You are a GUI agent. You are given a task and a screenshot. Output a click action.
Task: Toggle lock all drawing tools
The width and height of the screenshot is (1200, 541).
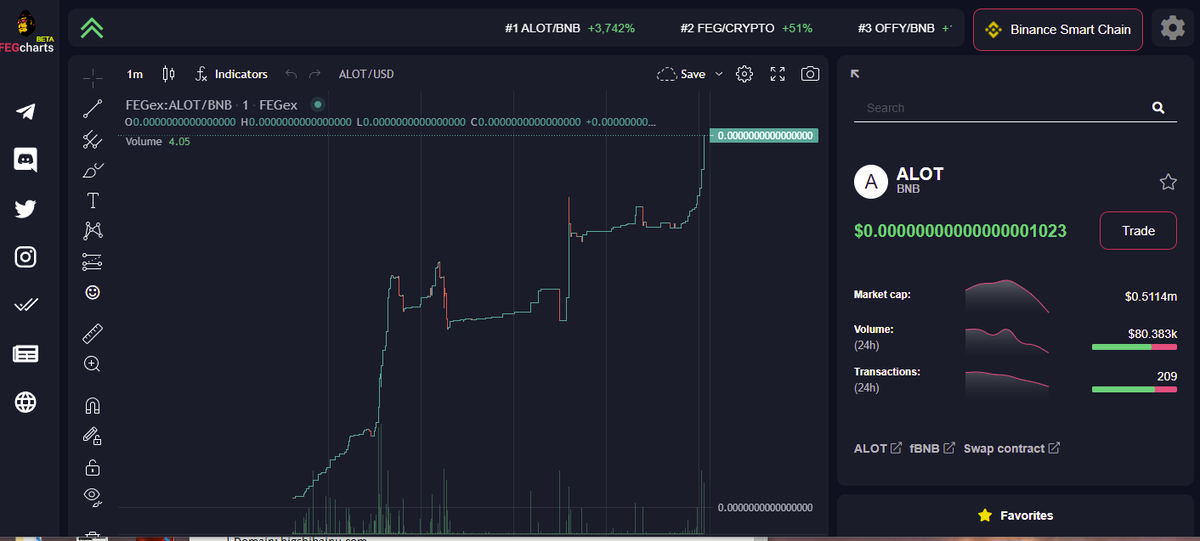click(92, 467)
